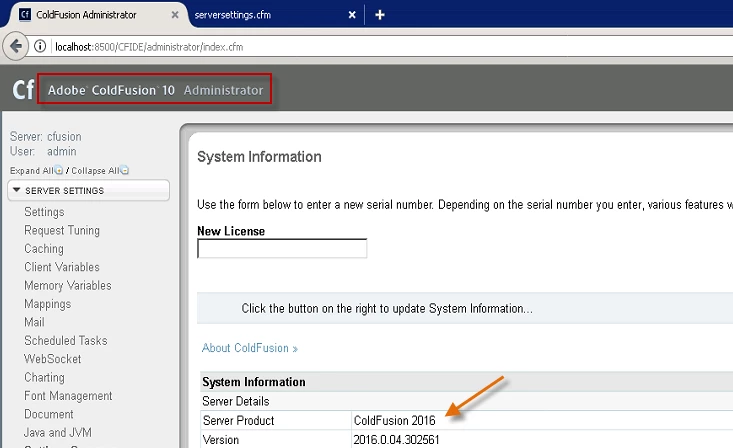The image size is (733, 448).
Task: Open the Charting settings
Action: pos(44,377)
